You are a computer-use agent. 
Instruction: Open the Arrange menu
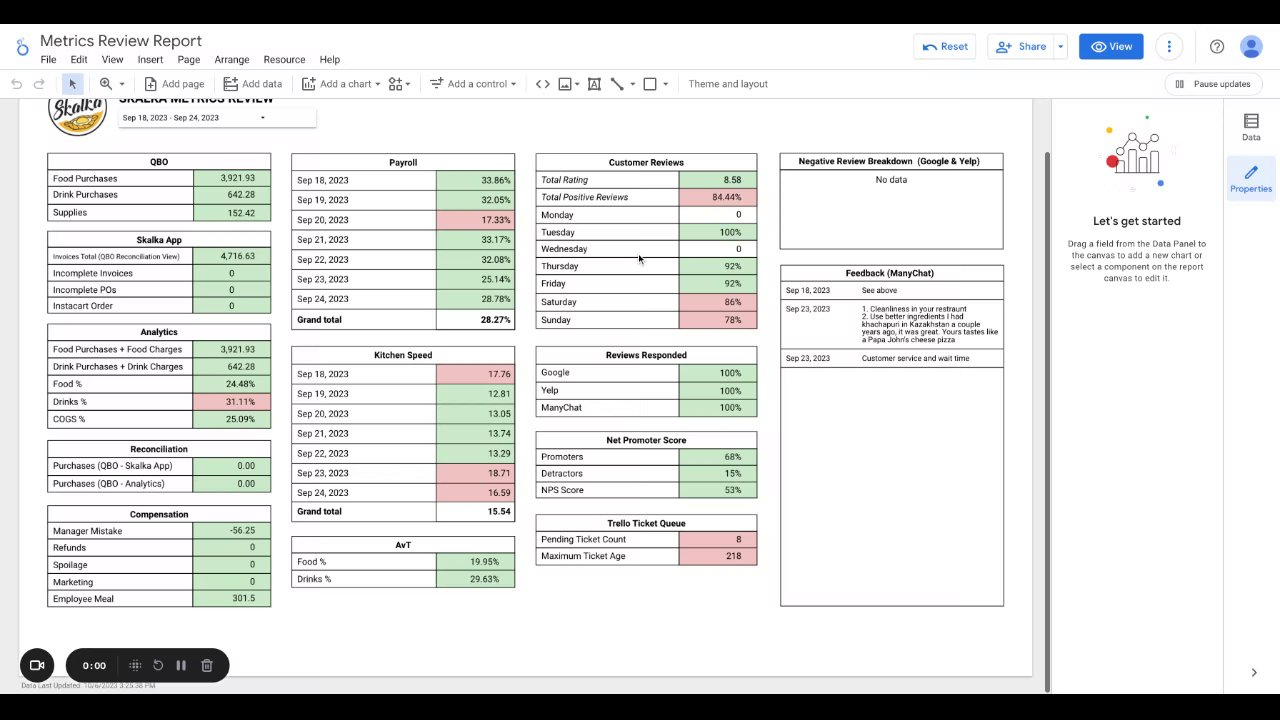point(232,60)
